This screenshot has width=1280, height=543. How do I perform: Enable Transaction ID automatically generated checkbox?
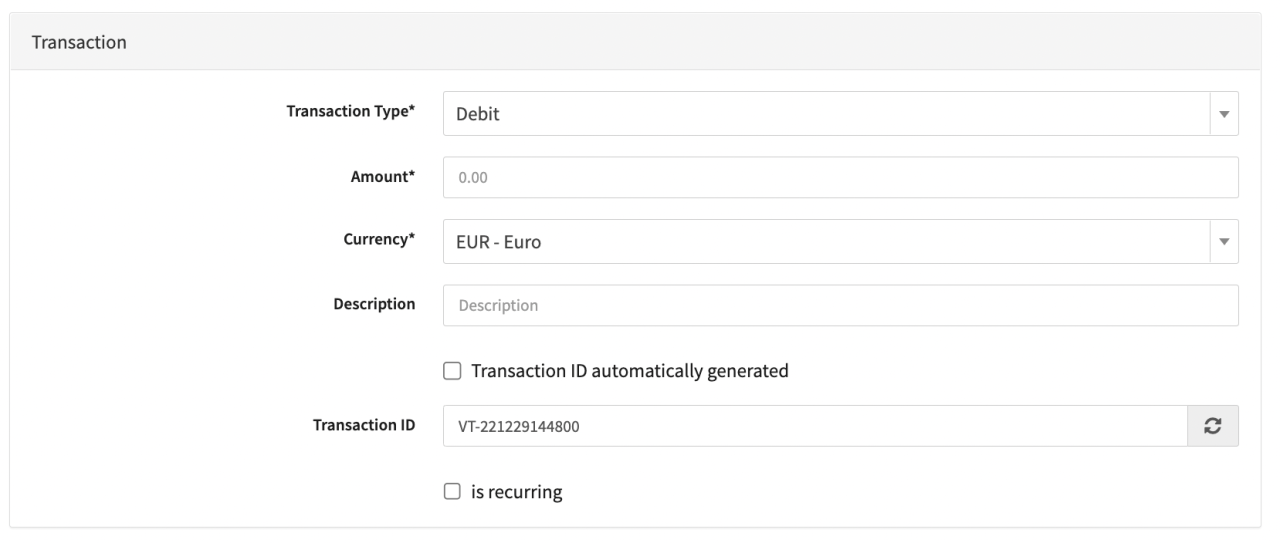[452, 371]
